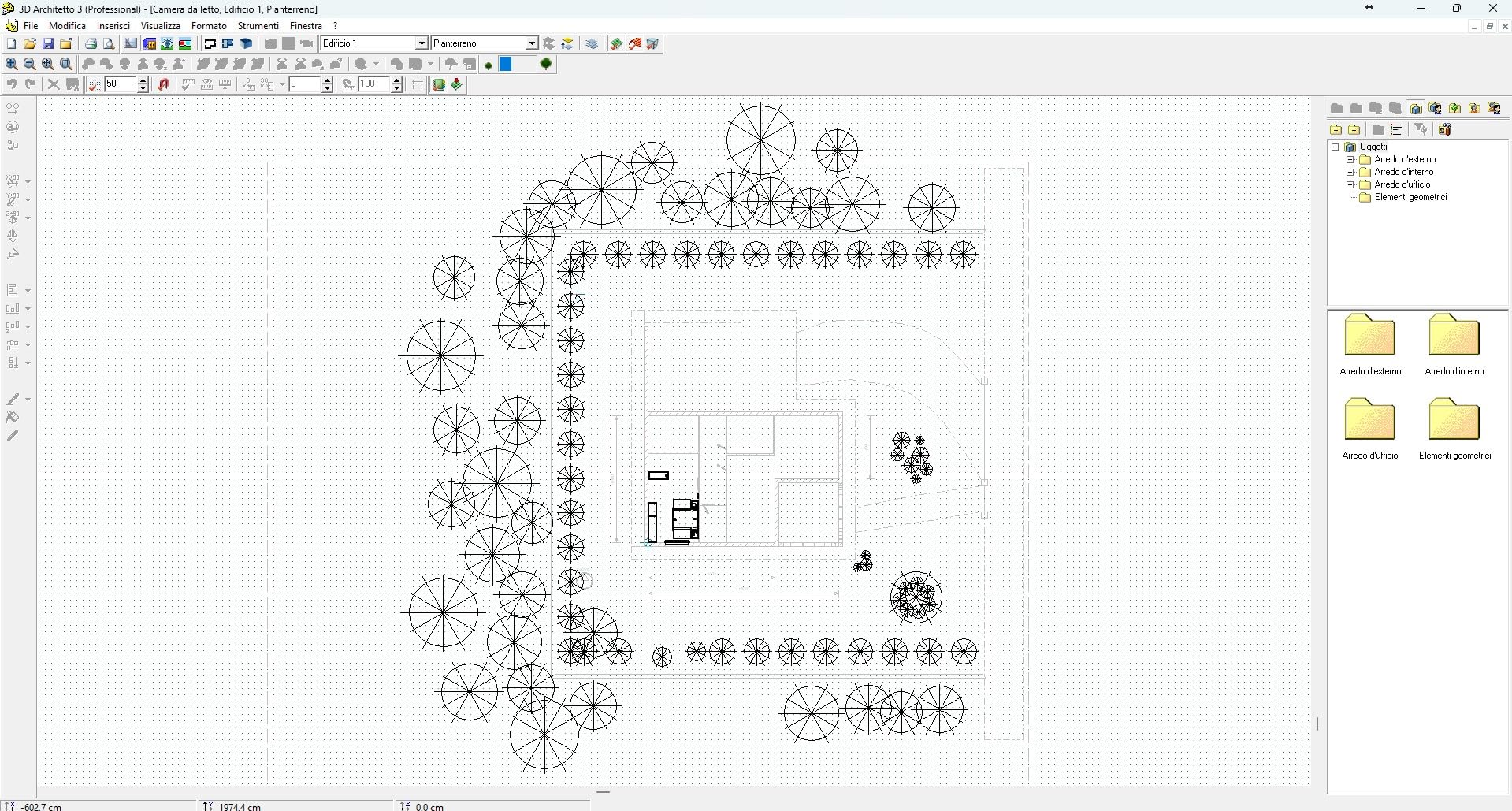Viewport: 1512px width, 811px height.
Task: Open the Finestra menu
Action: click(306, 26)
